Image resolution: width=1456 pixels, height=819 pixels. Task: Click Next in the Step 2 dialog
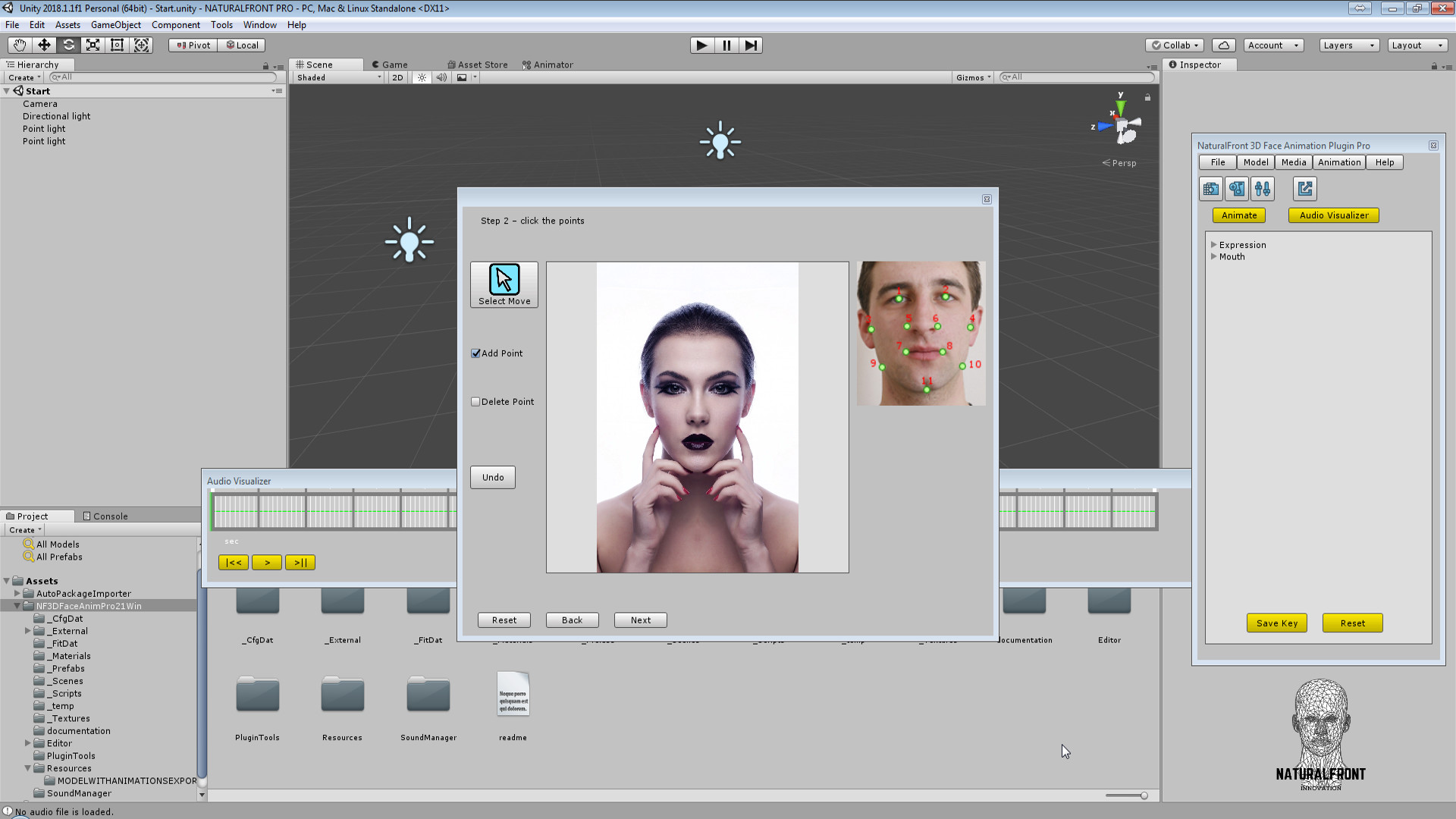tap(640, 620)
